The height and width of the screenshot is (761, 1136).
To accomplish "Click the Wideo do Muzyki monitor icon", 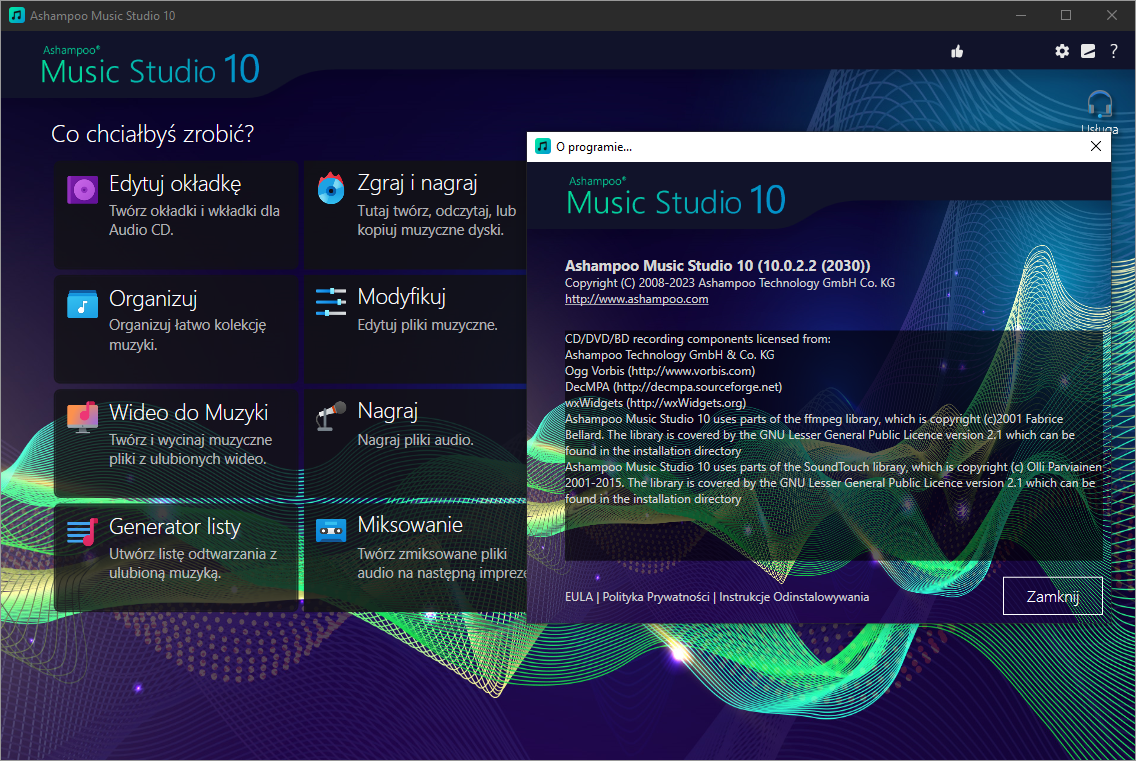I will tap(82, 417).
